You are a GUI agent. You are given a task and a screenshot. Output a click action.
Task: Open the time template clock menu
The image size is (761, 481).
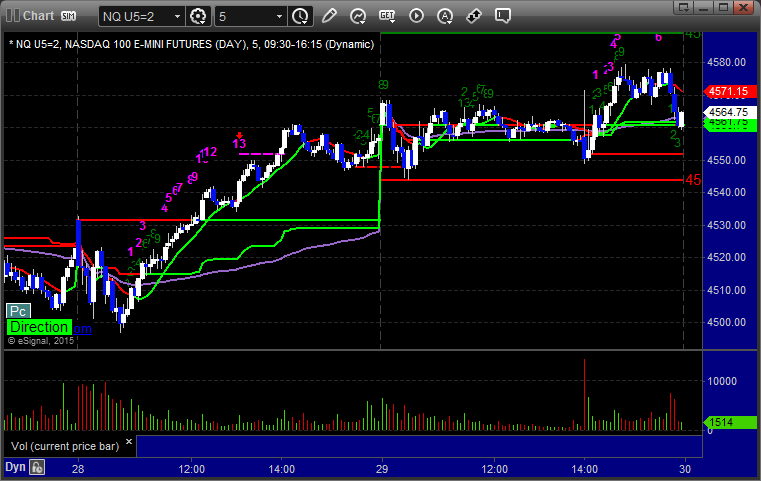click(x=300, y=16)
